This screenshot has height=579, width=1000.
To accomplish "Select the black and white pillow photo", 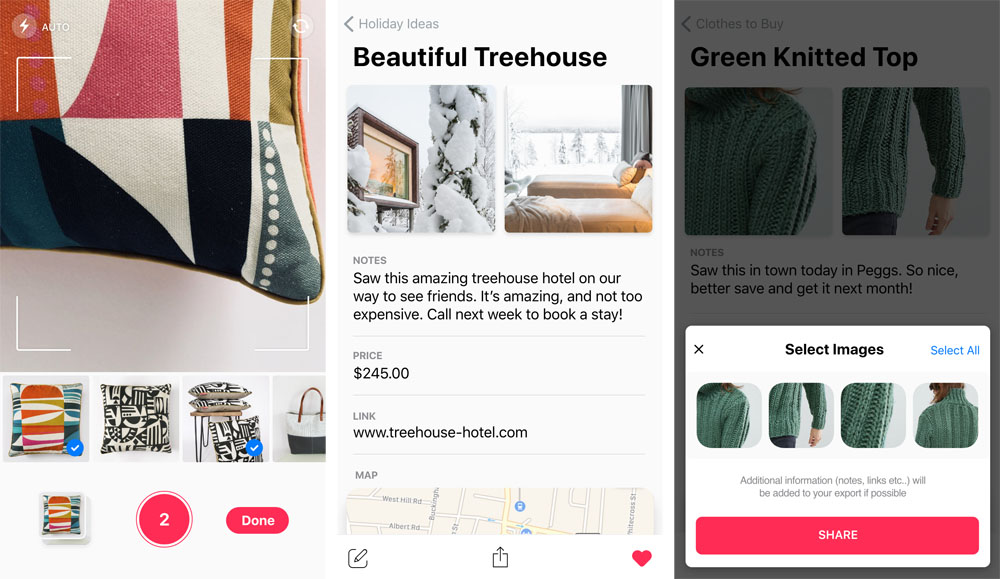I will click(x=136, y=418).
